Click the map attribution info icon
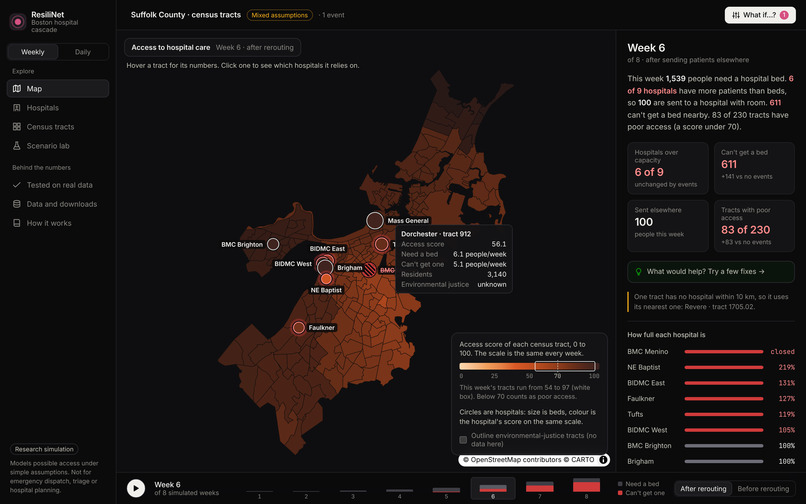 (603, 460)
